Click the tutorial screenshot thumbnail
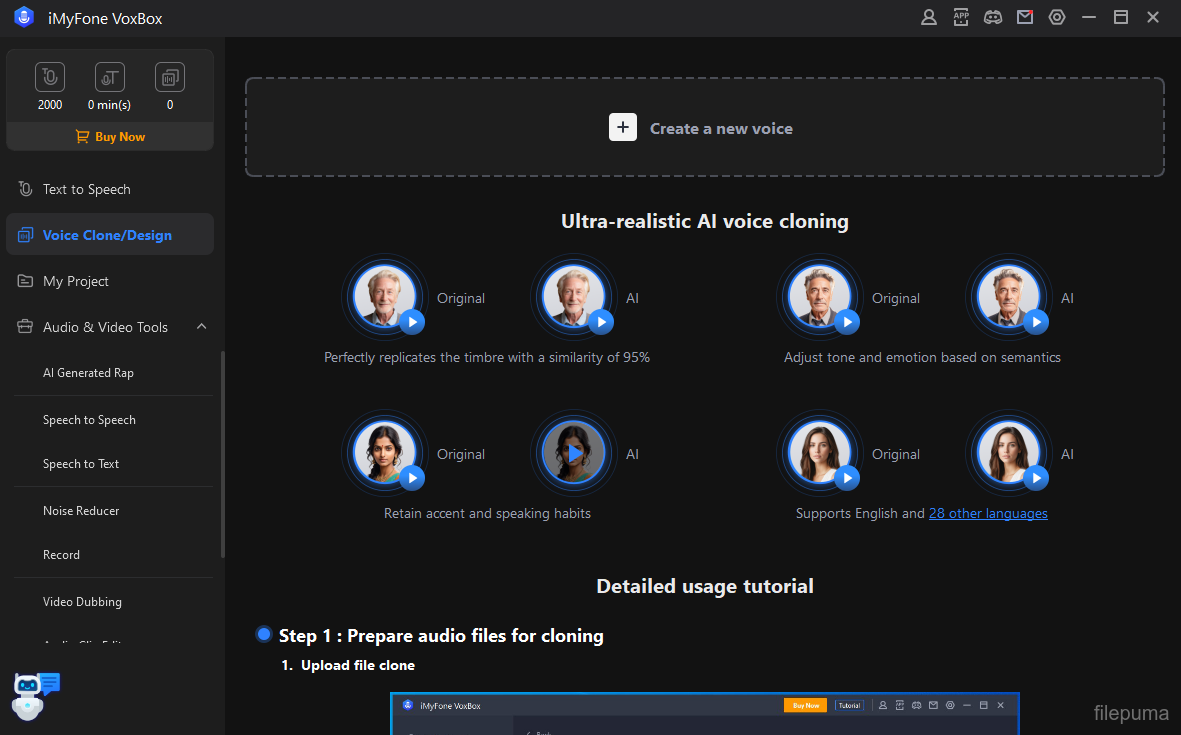The image size is (1181, 735). pyautogui.click(x=704, y=714)
